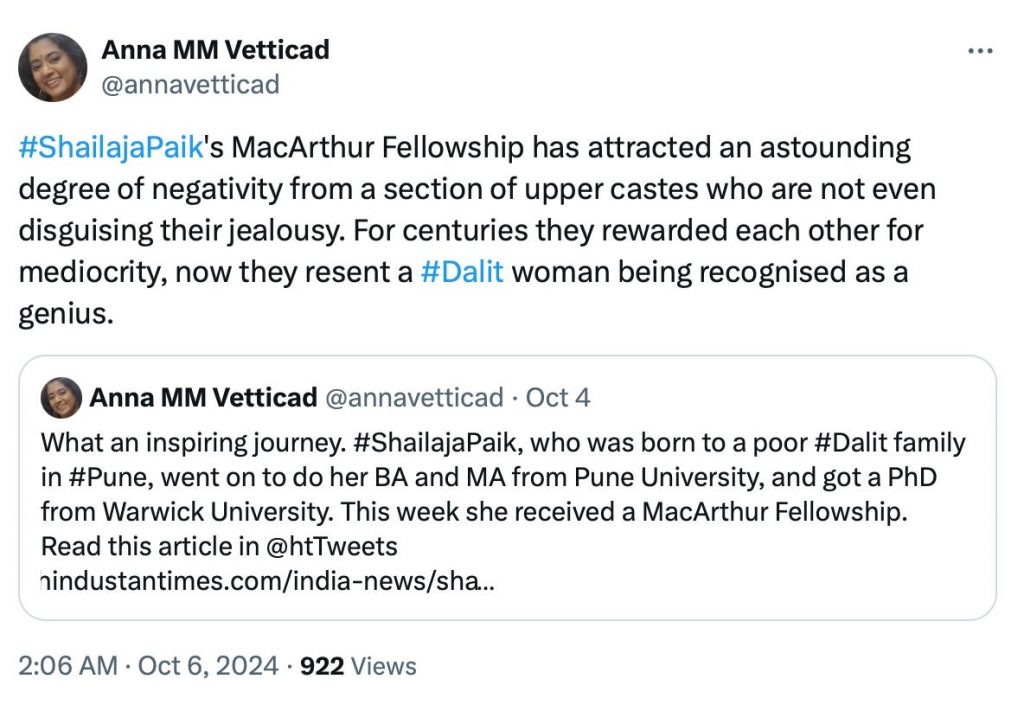Open the 922 Views count
The width and height of the screenshot is (1024, 711).
click(x=358, y=666)
